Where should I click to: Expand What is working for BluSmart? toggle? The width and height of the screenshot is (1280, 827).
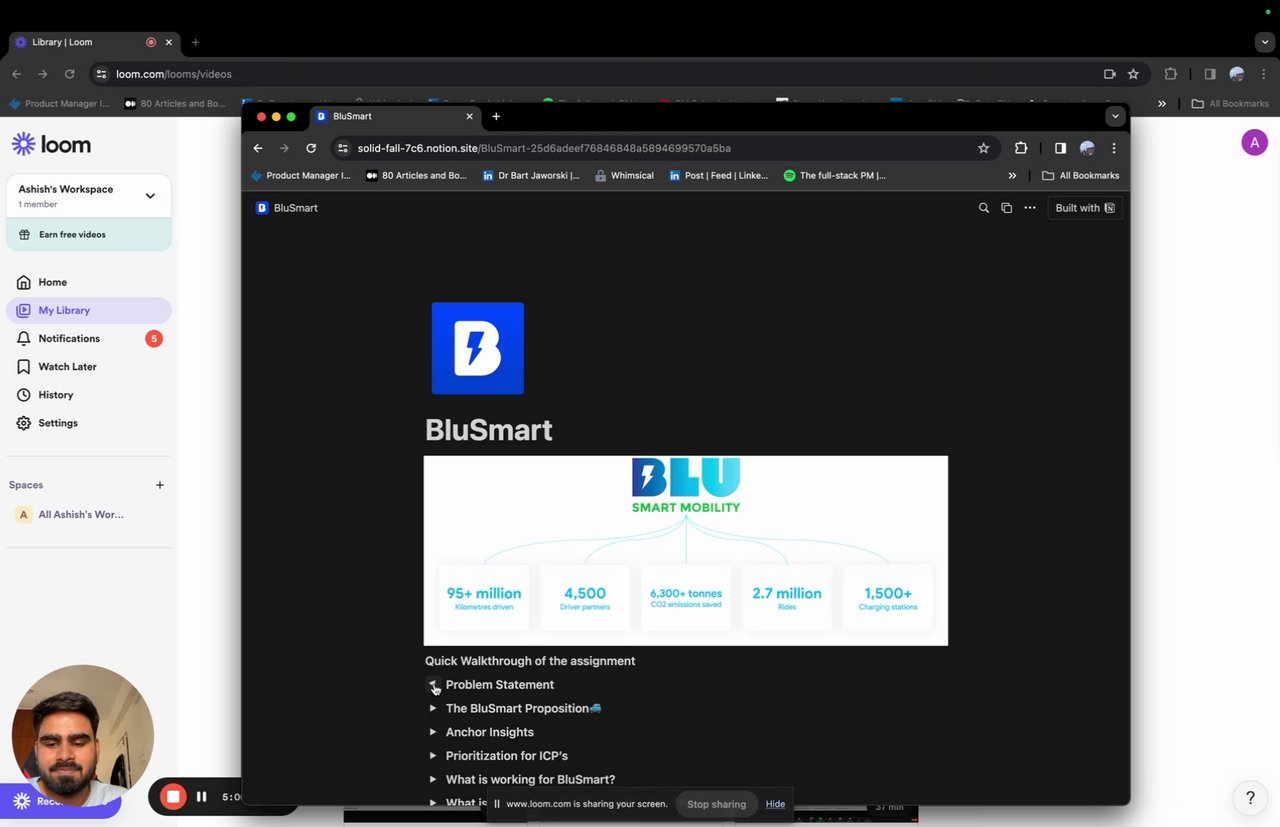coord(433,779)
